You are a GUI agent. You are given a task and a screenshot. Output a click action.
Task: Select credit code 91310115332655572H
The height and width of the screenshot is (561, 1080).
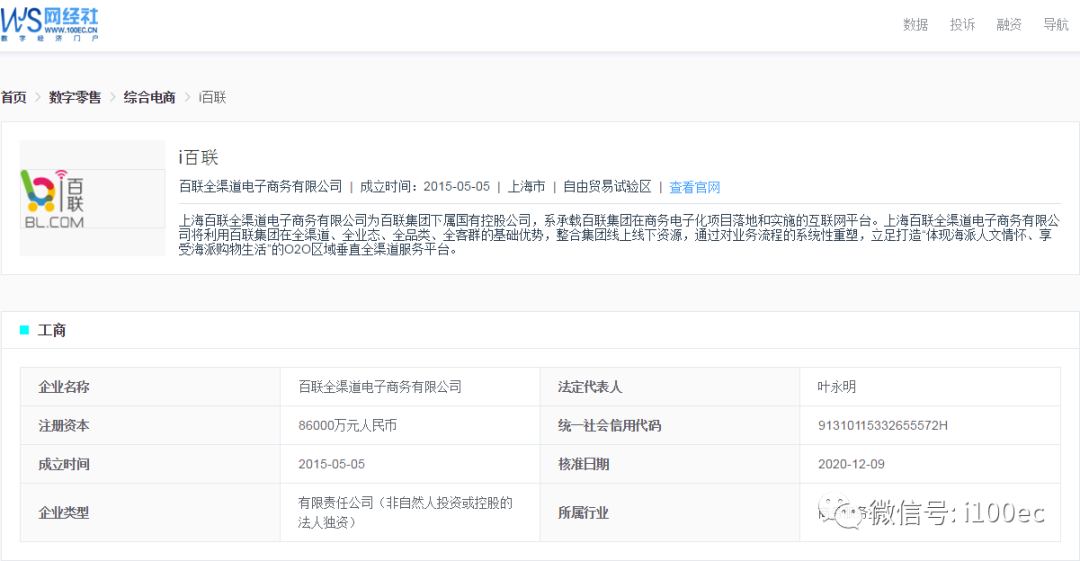882,425
